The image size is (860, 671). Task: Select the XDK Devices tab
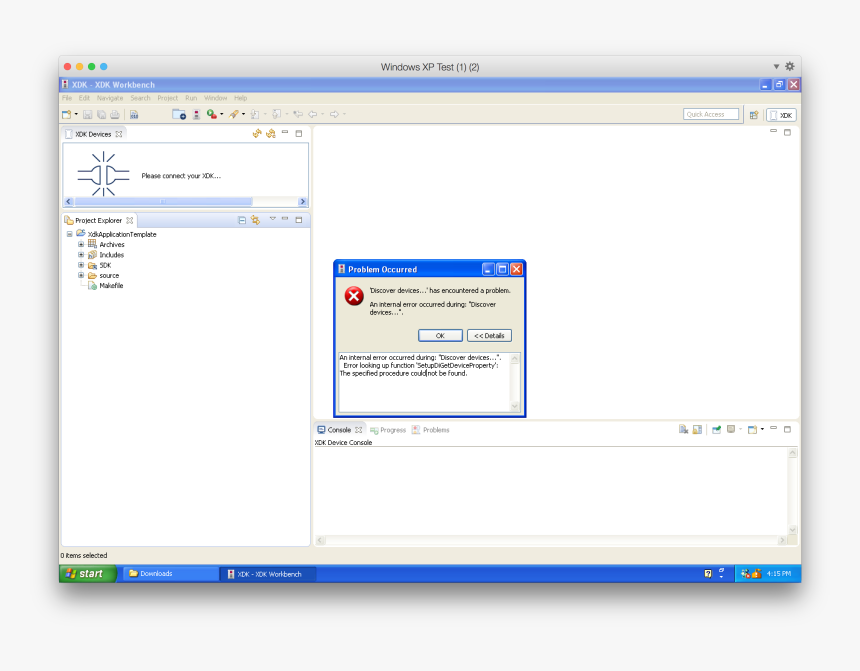point(93,134)
